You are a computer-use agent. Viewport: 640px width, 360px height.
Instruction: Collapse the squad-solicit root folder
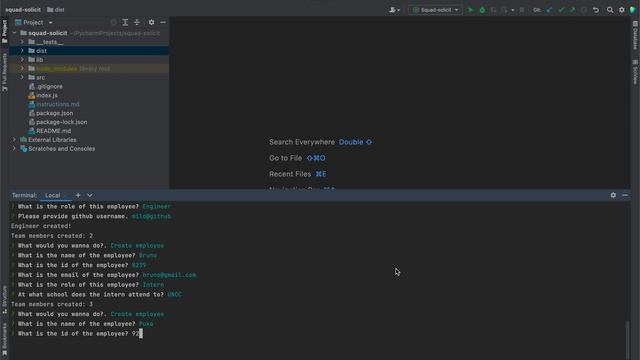click(x=14, y=33)
